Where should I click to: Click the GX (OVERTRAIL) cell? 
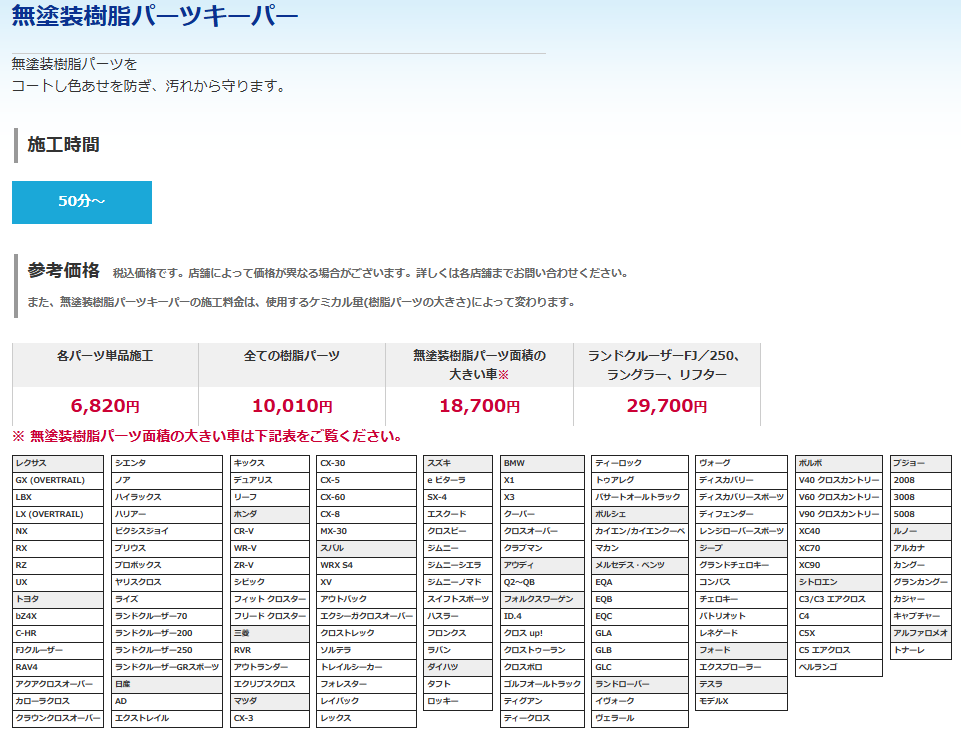(x=58, y=480)
